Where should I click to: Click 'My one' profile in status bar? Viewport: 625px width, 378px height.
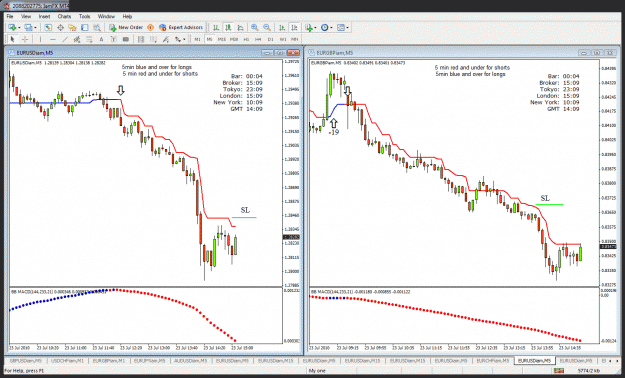tap(317, 371)
